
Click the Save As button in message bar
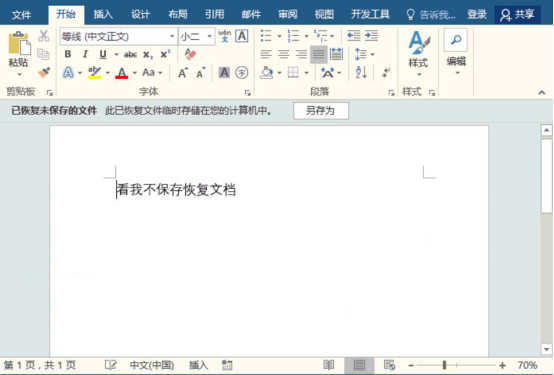coord(321,111)
